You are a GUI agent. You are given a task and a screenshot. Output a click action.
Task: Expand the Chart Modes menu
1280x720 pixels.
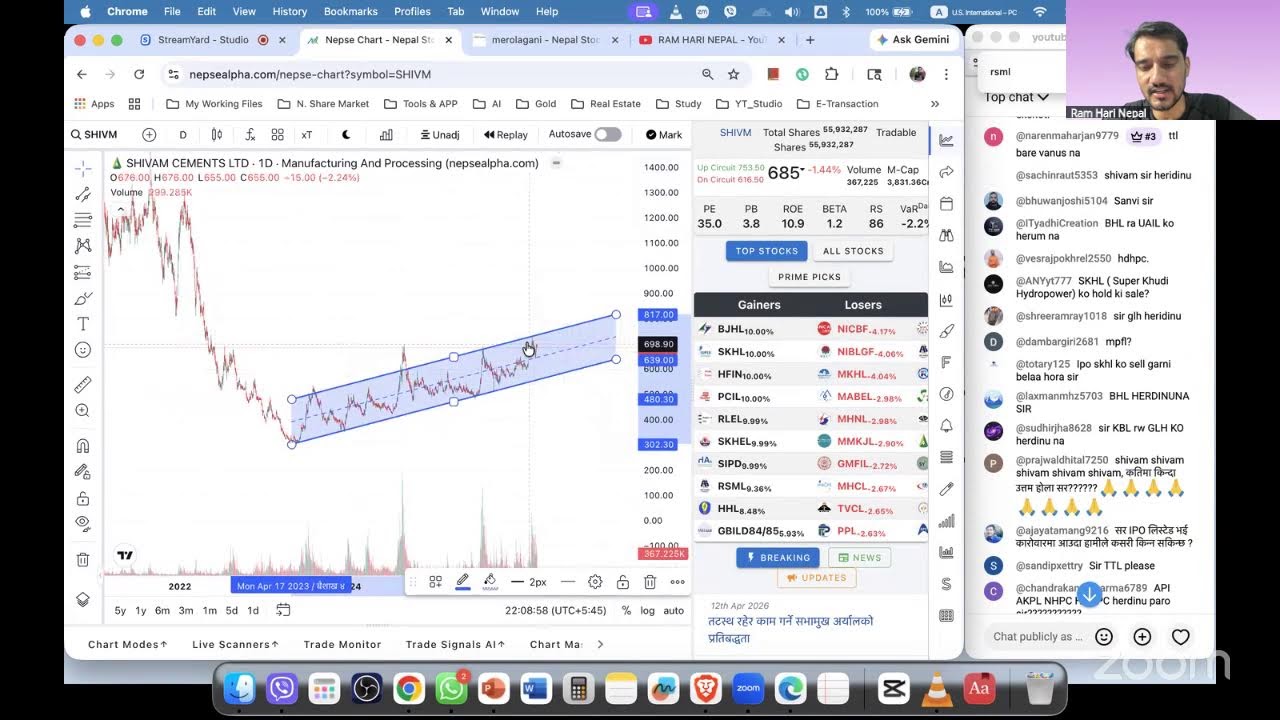click(x=129, y=644)
